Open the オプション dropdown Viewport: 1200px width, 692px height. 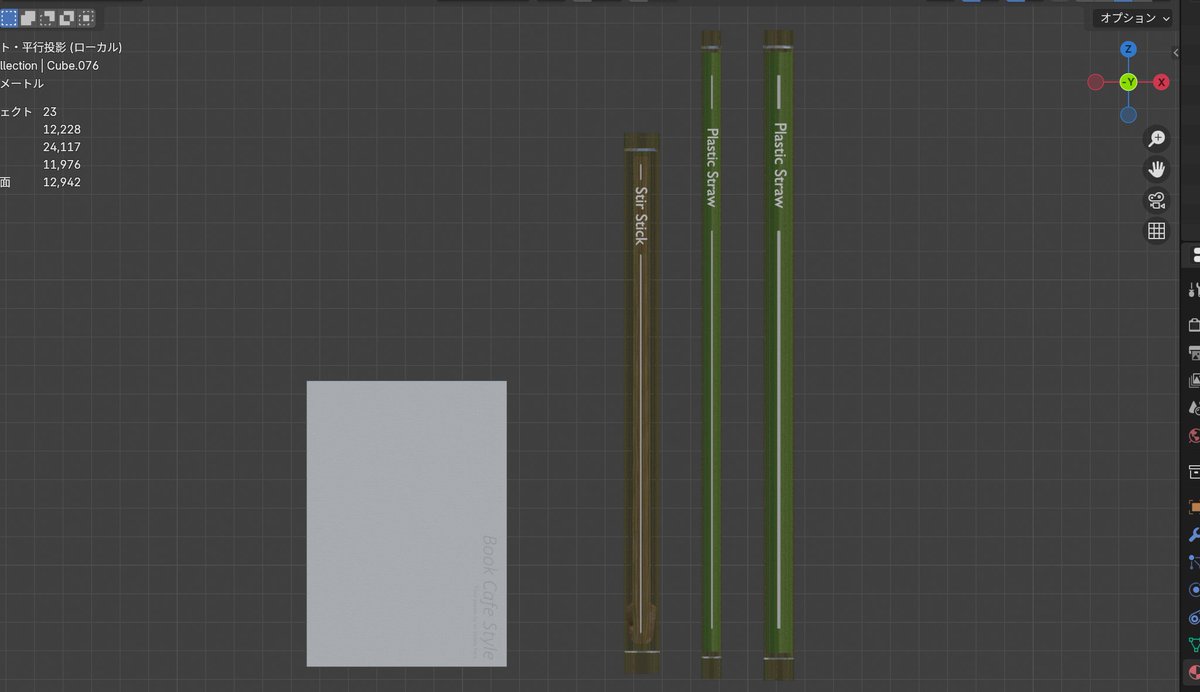click(1131, 17)
